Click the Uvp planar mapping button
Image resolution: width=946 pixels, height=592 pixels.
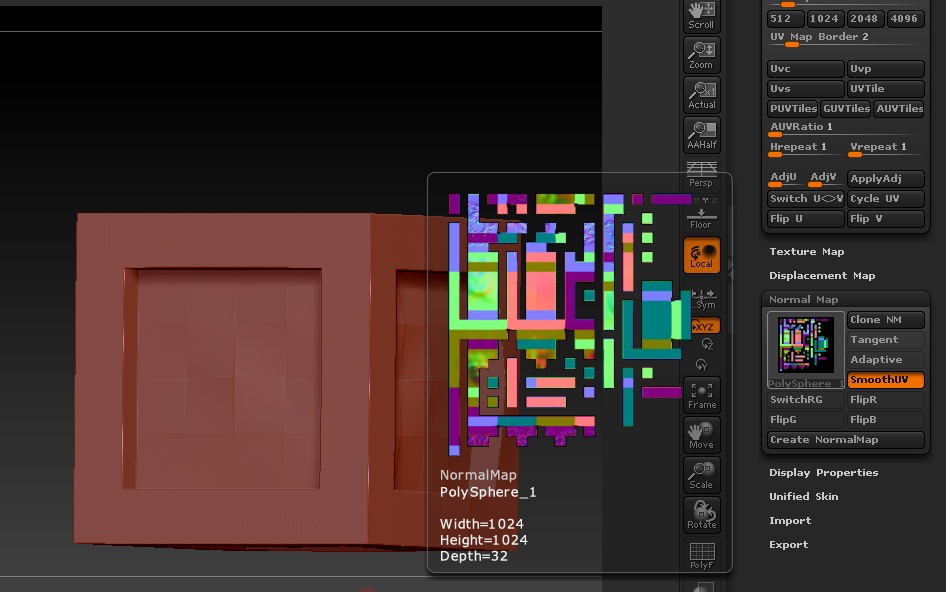tap(886, 69)
